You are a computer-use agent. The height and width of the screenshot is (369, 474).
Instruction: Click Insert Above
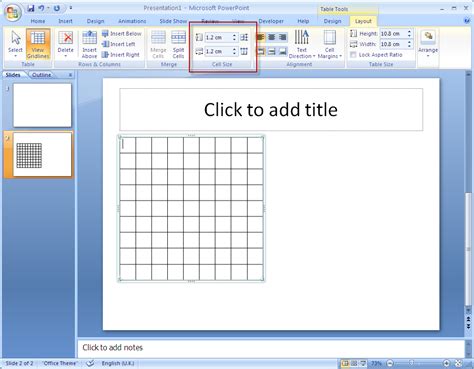[x=89, y=44]
